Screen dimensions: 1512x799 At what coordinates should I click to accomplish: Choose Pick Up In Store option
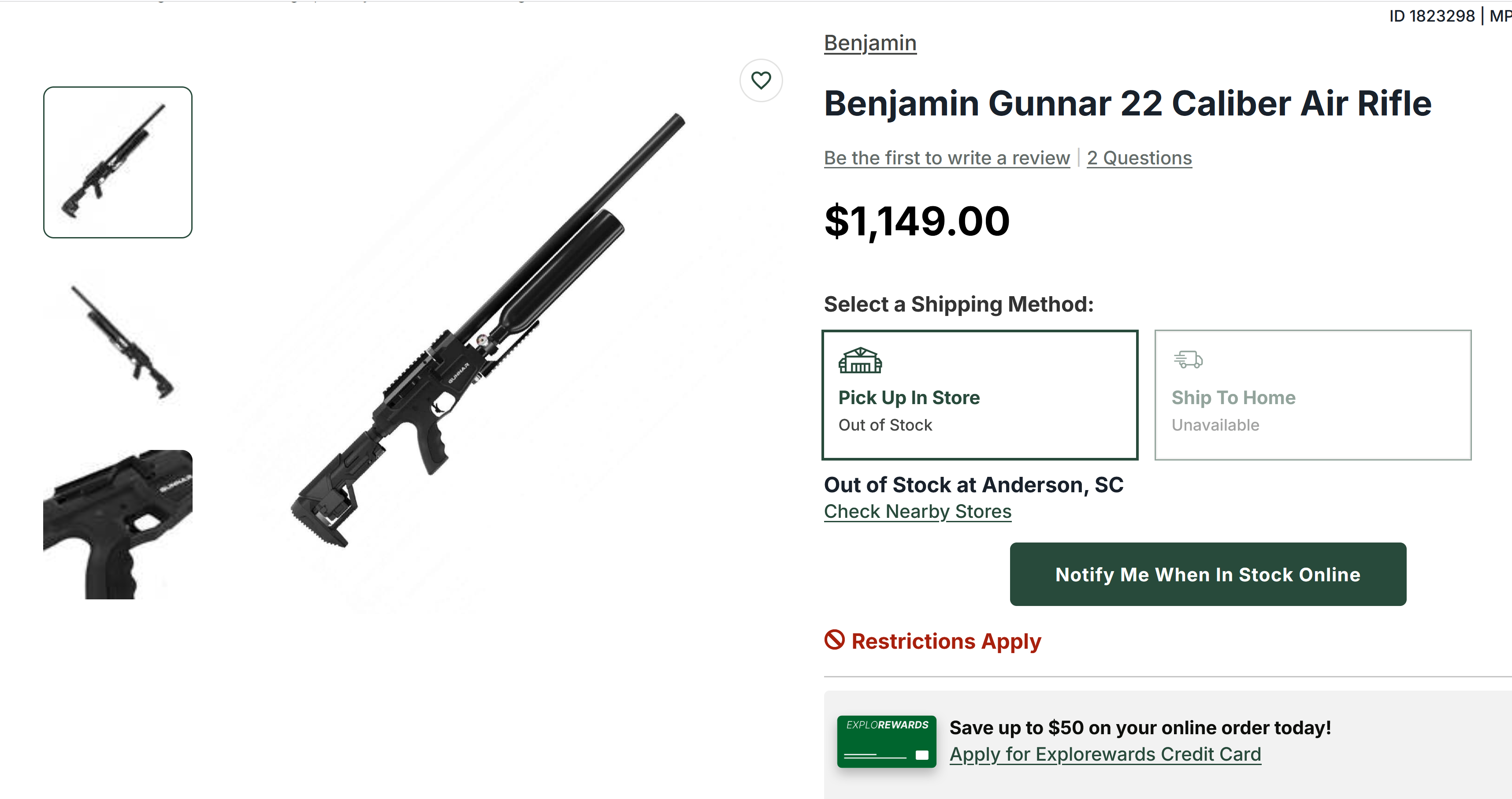coord(979,396)
